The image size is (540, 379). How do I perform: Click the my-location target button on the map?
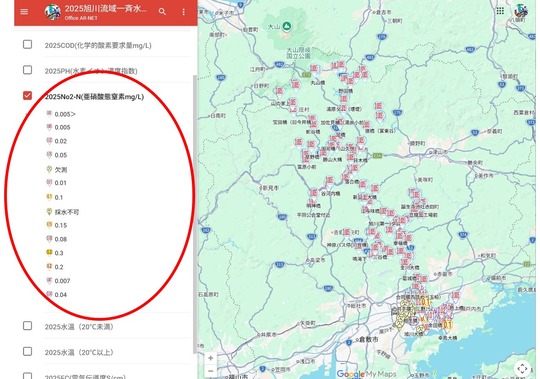[x=522, y=368]
